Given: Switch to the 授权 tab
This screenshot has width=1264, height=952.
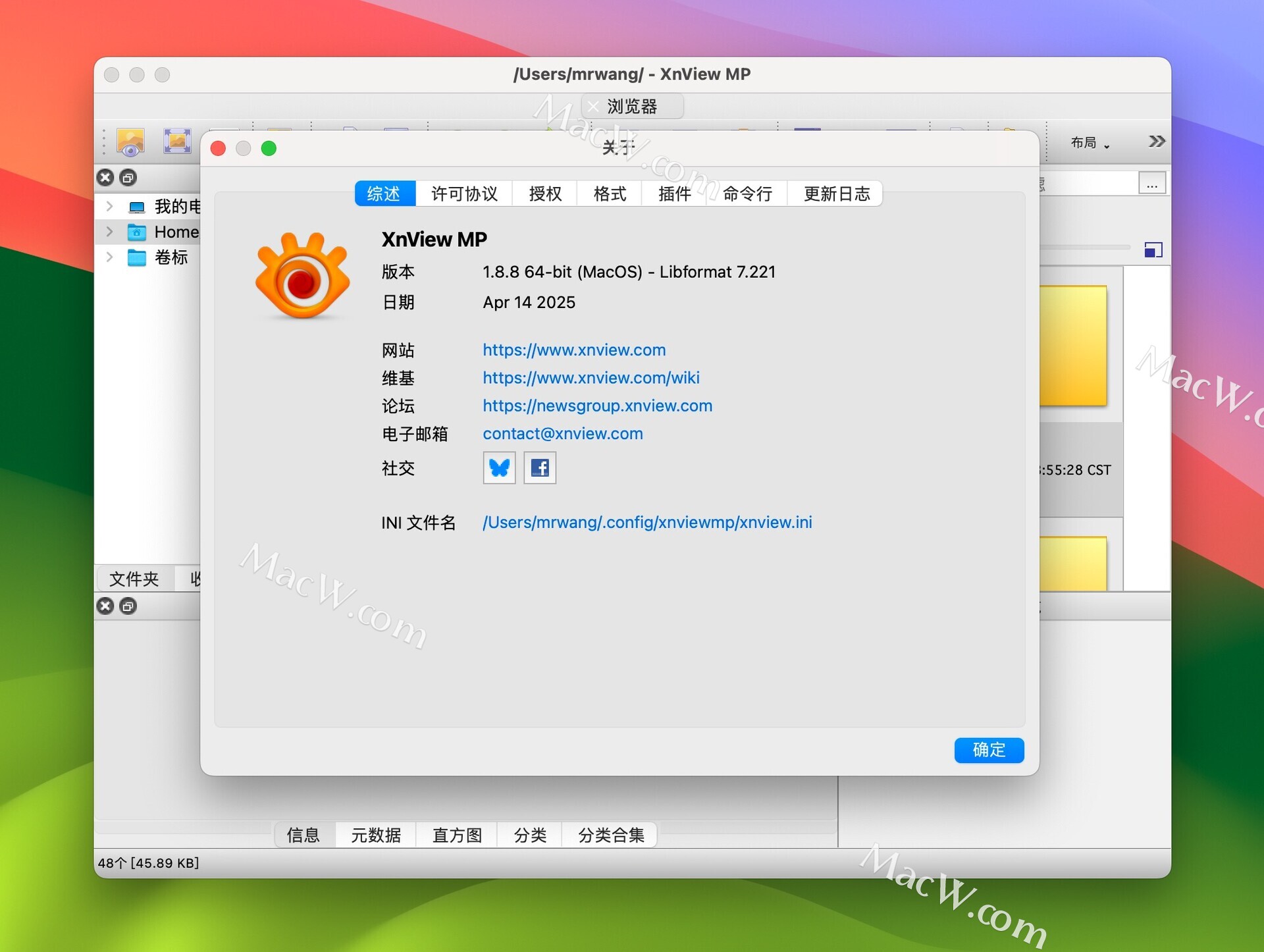Looking at the screenshot, I should [x=545, y=194].
